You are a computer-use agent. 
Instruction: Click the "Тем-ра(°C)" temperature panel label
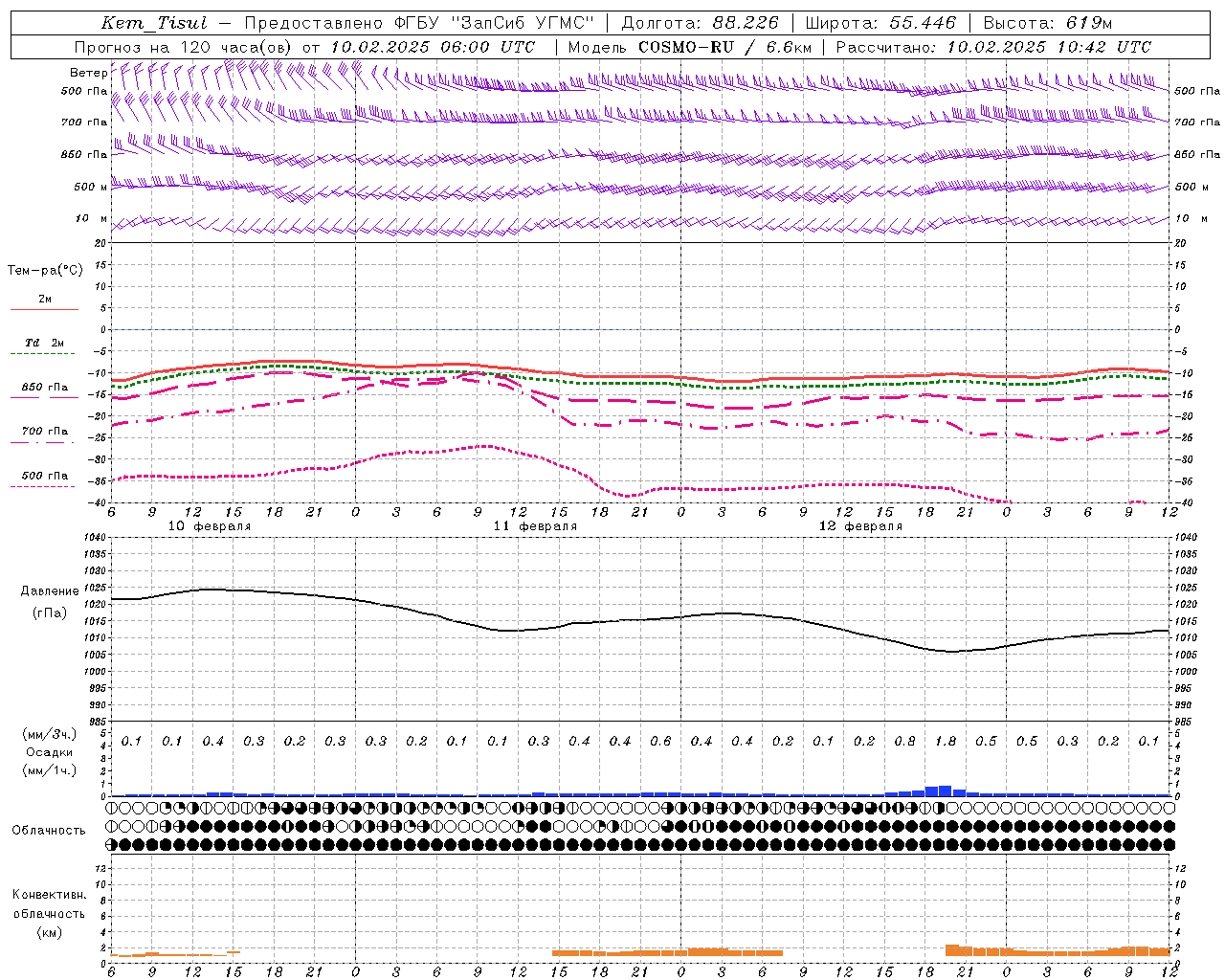(x=45, y=271)
